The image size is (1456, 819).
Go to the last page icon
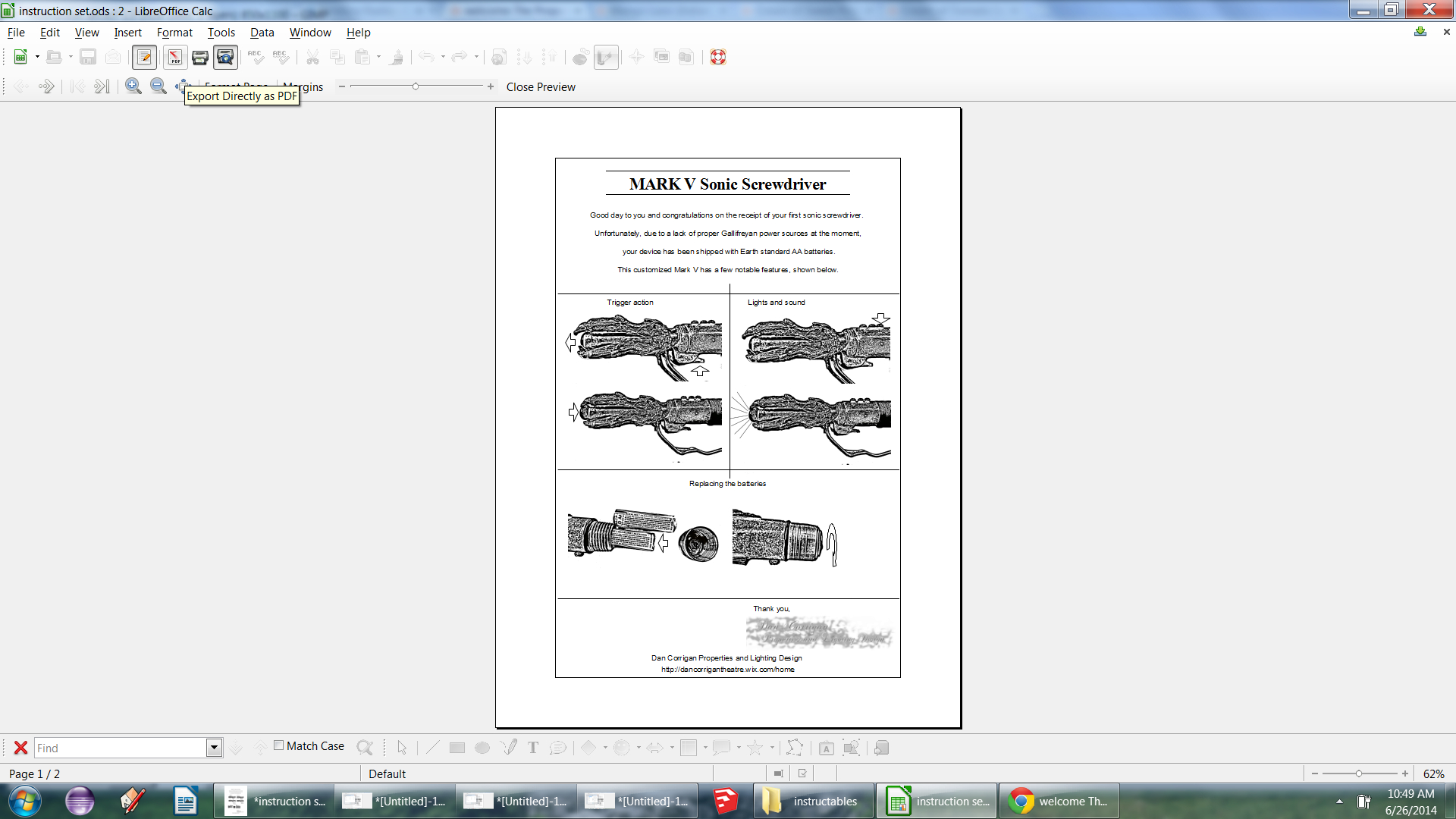pos(102,86)
